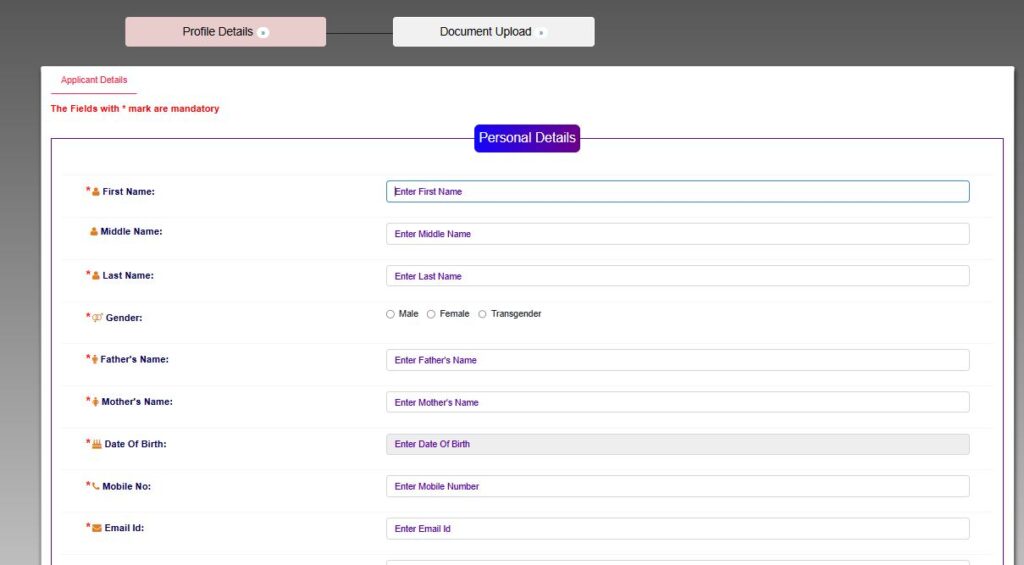Switch to the Applicant Details tab
Screen dimensions: 1024x565
pos(94,80)
